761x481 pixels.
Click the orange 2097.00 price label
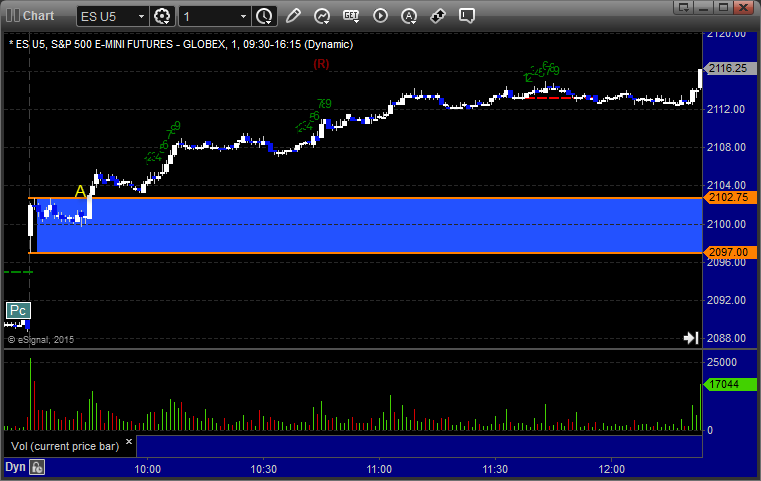pyautogui.click(x=730, y=252)
